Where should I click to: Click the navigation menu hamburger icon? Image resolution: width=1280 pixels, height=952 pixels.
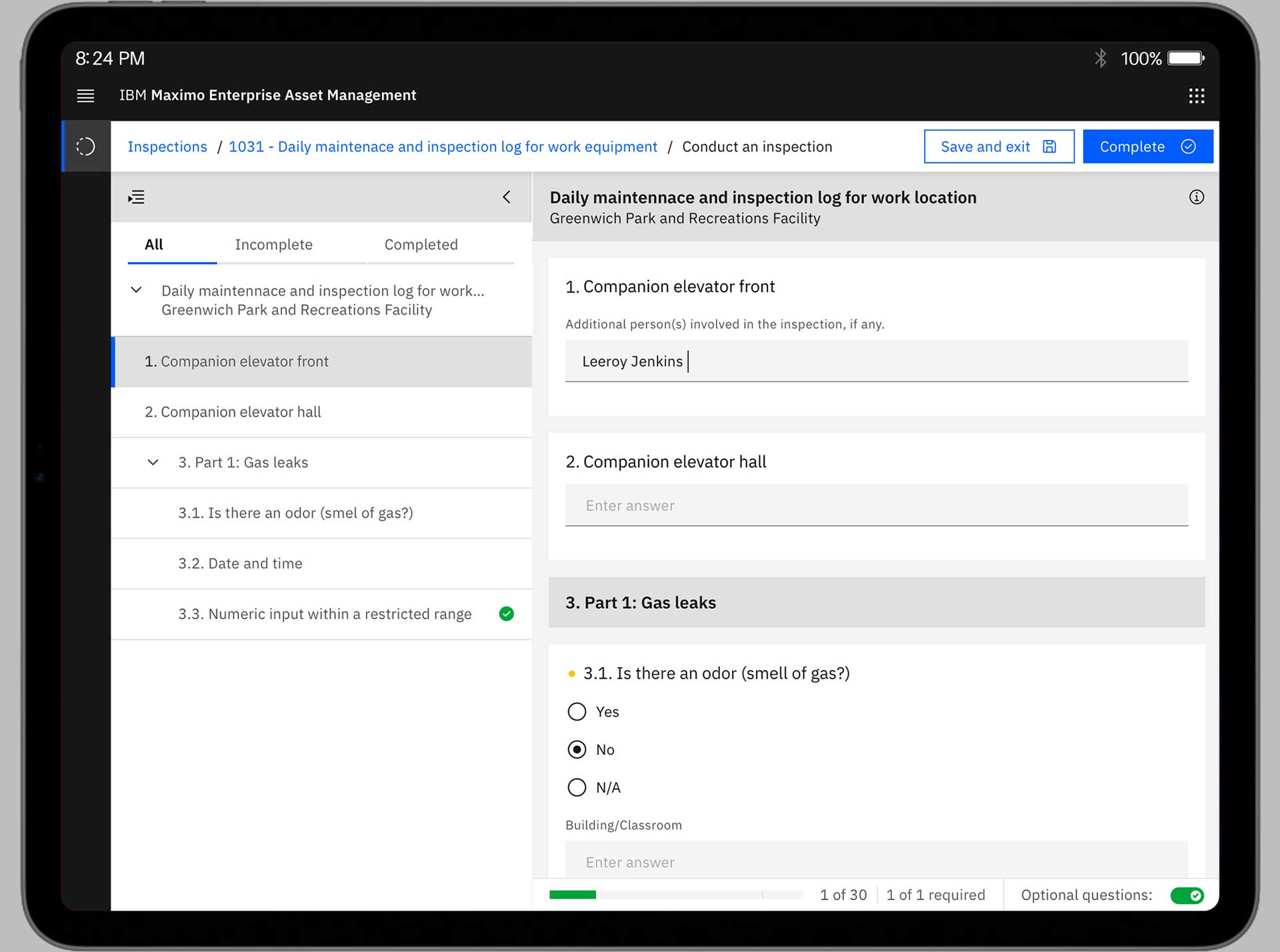coord(86,95)
